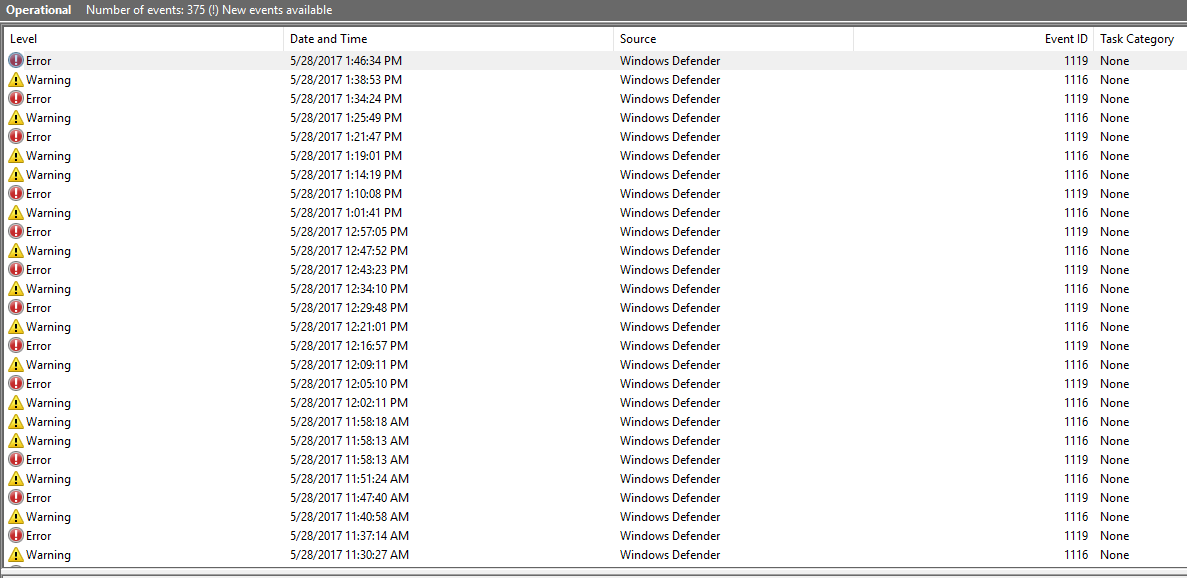Click Warning level text in 11:30:27 AM row

pyautogui.click(x=48, y=555)
